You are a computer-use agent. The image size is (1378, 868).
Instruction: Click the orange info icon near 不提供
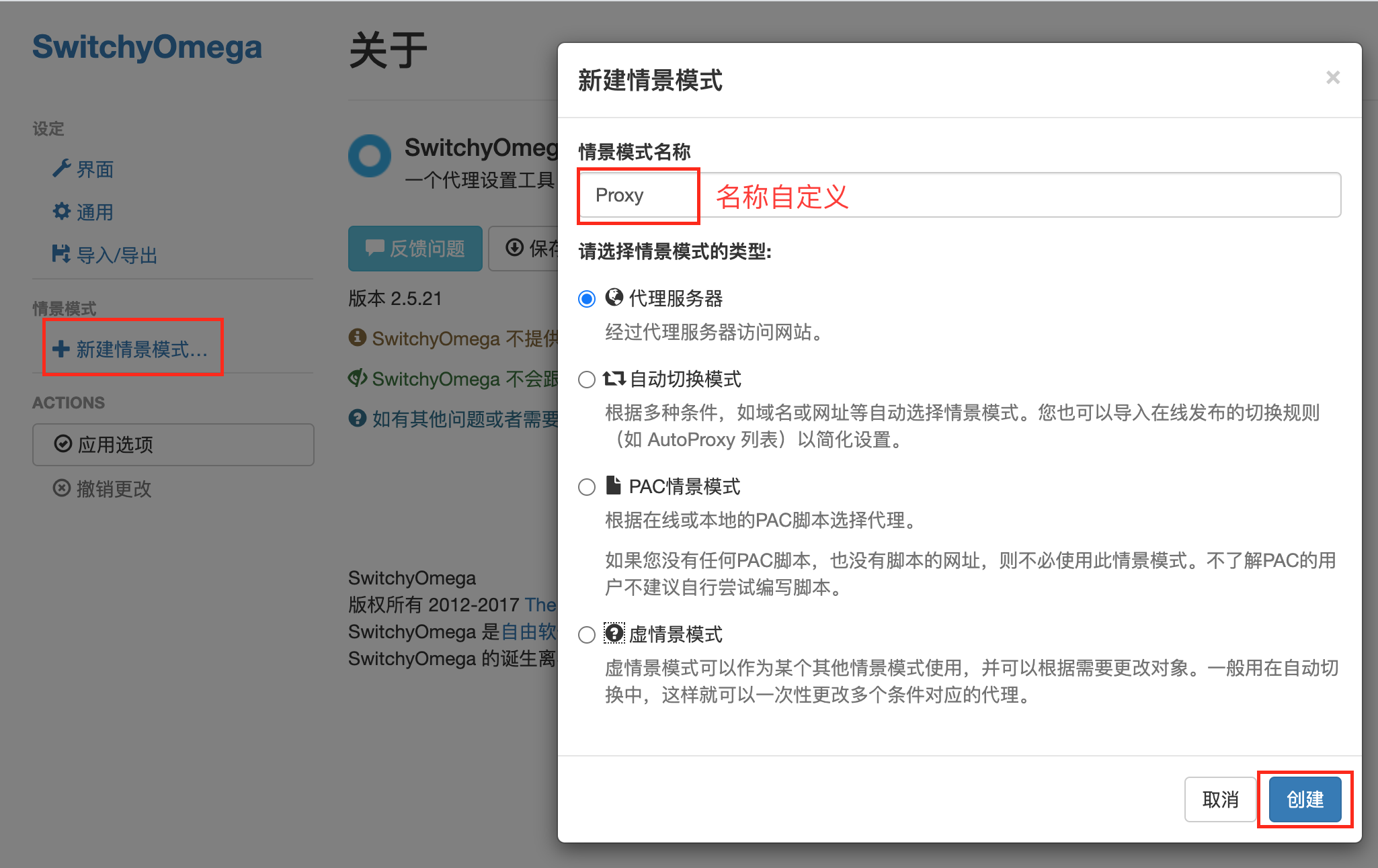[357, 337]
